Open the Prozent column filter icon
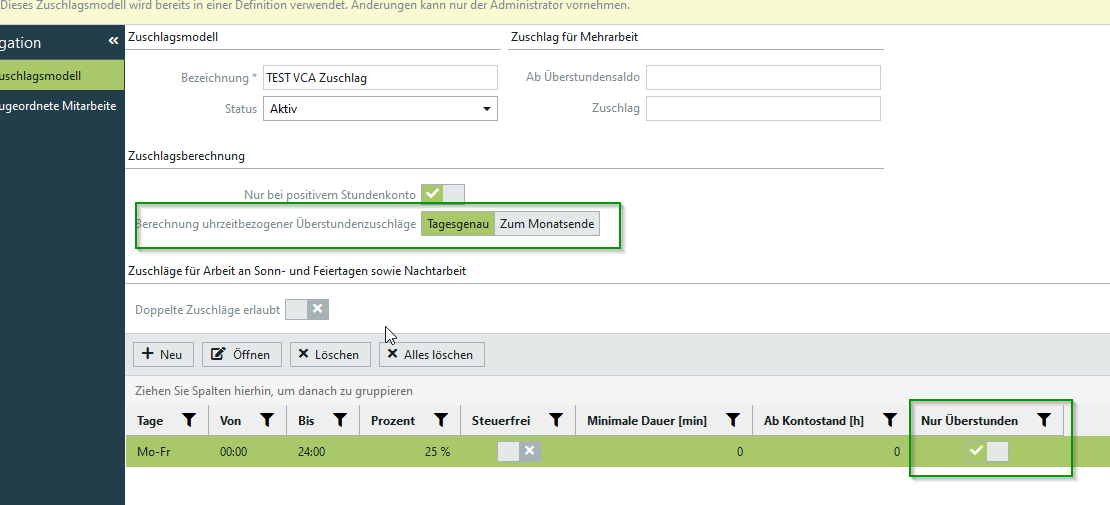Screen dimensions: 1110x505 pyautogui.click(x=440, y=421)
